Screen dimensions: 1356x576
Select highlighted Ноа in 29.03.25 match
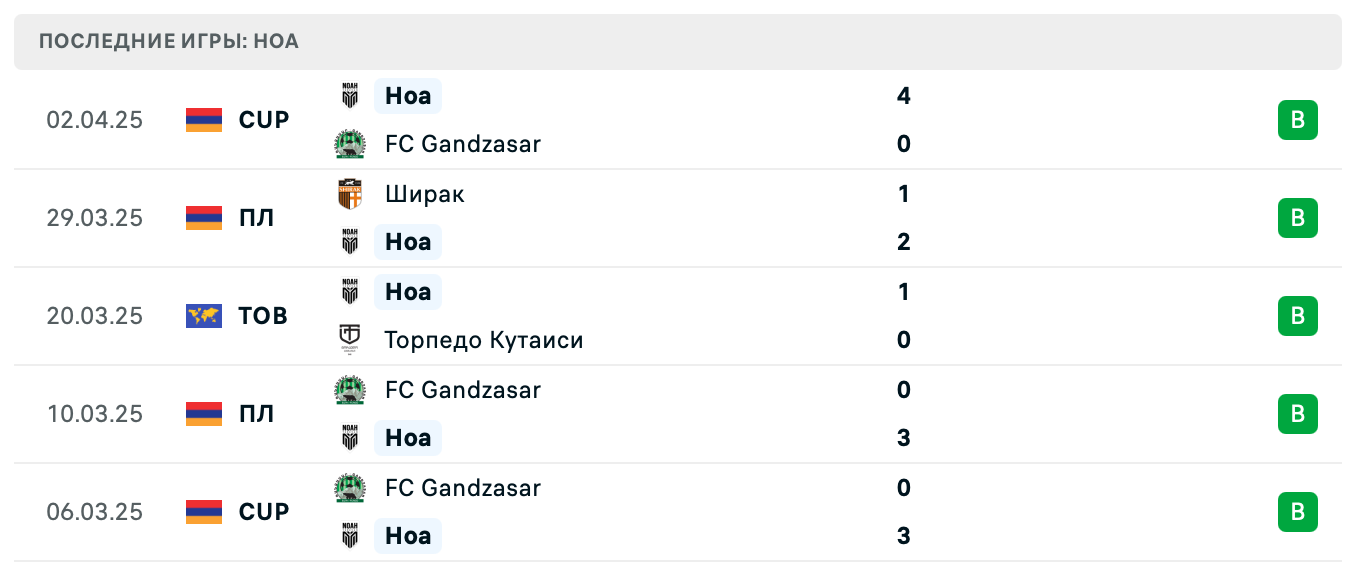pos(408,242)
